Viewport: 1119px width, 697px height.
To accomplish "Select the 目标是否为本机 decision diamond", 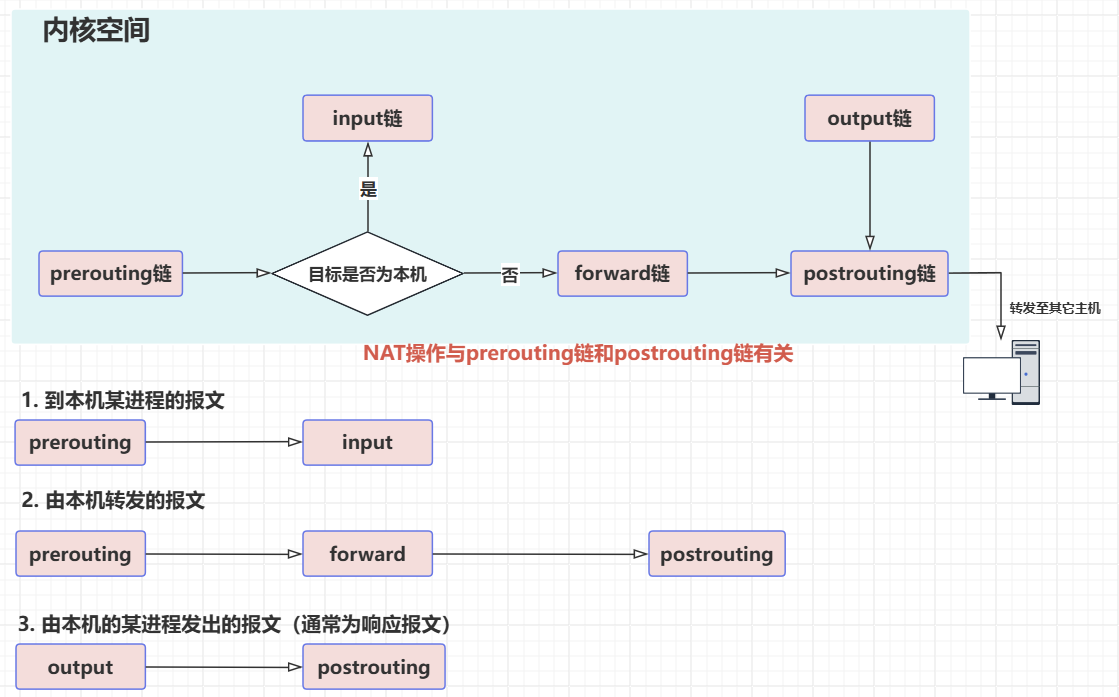I will click(x=368, y=273).
